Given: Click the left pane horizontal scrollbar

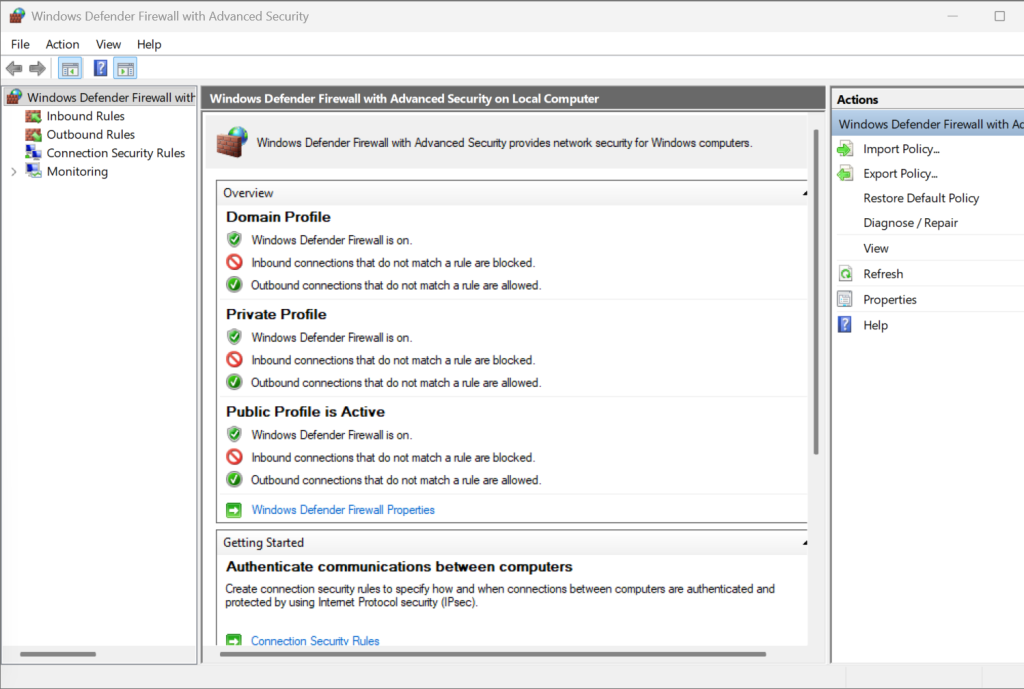Looking at the screenshot, I should [57, 654].
